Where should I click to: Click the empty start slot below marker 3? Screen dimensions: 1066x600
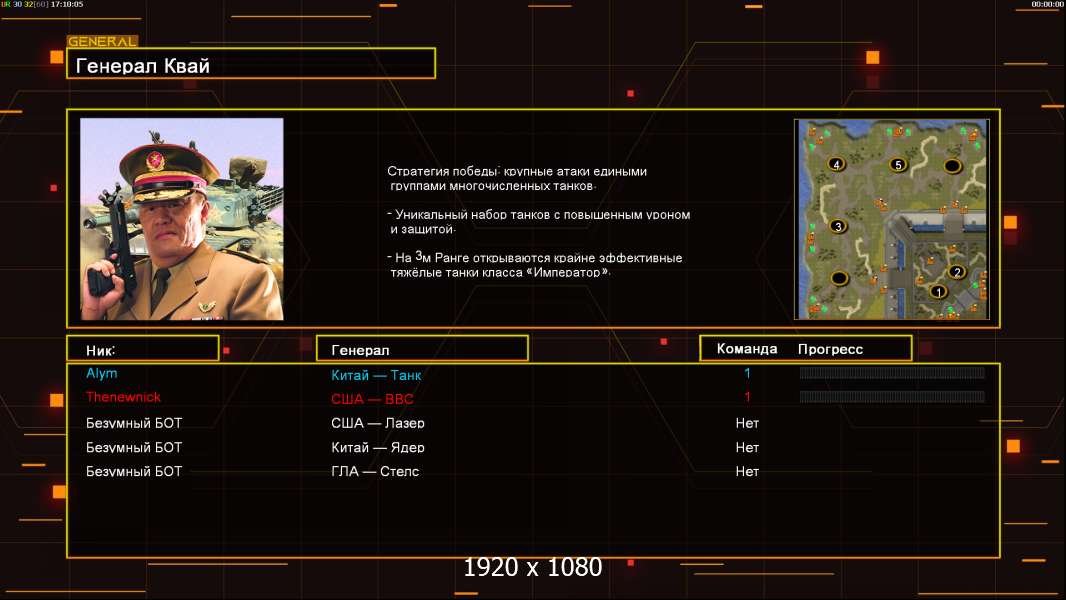tap(839, 278)
